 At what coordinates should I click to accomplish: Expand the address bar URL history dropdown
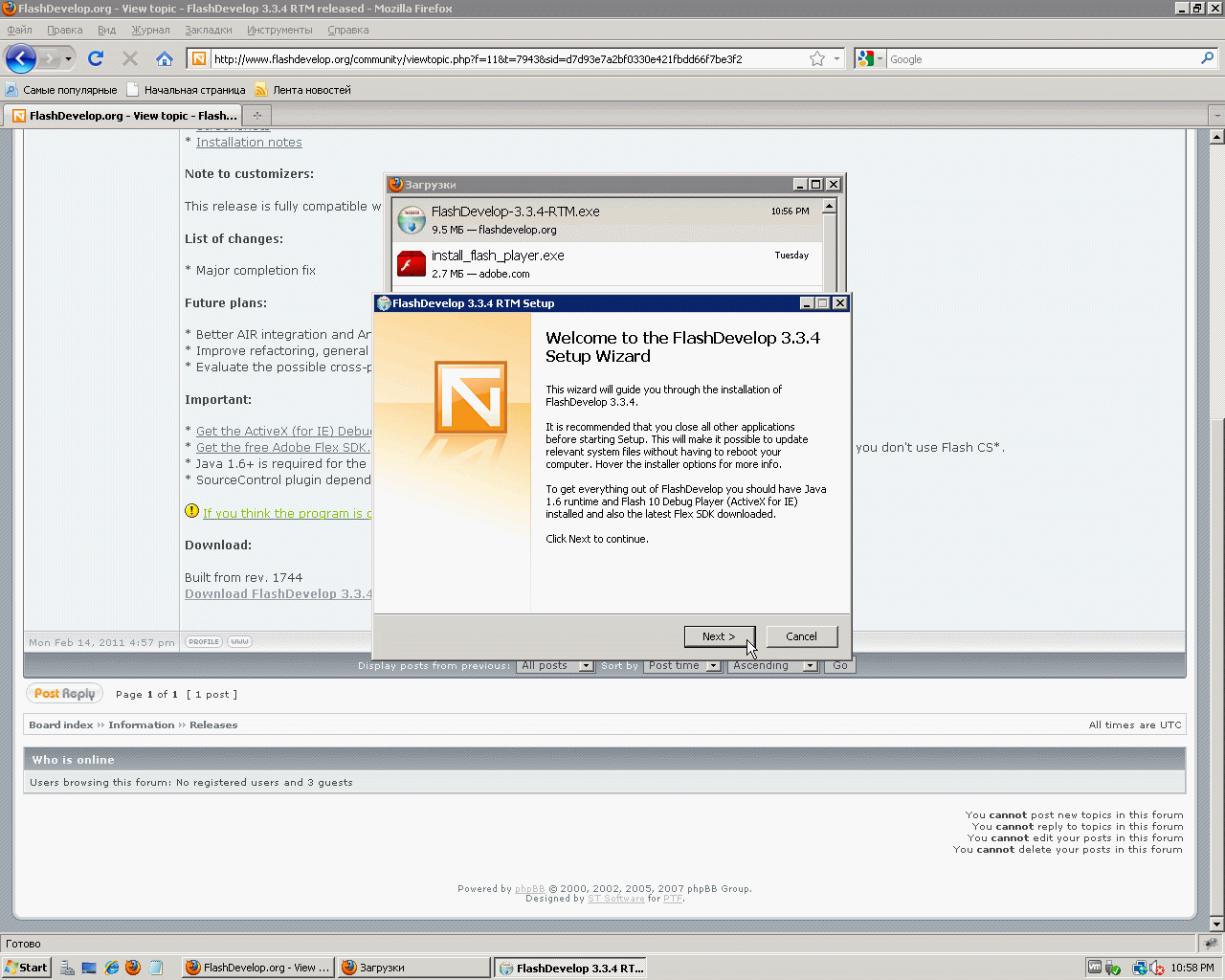836,59
